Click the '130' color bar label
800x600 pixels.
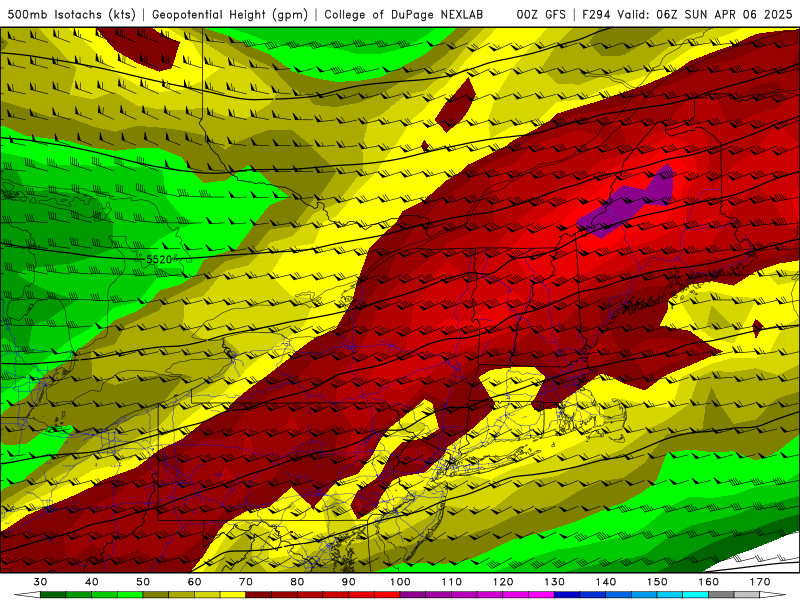[554, 582]
